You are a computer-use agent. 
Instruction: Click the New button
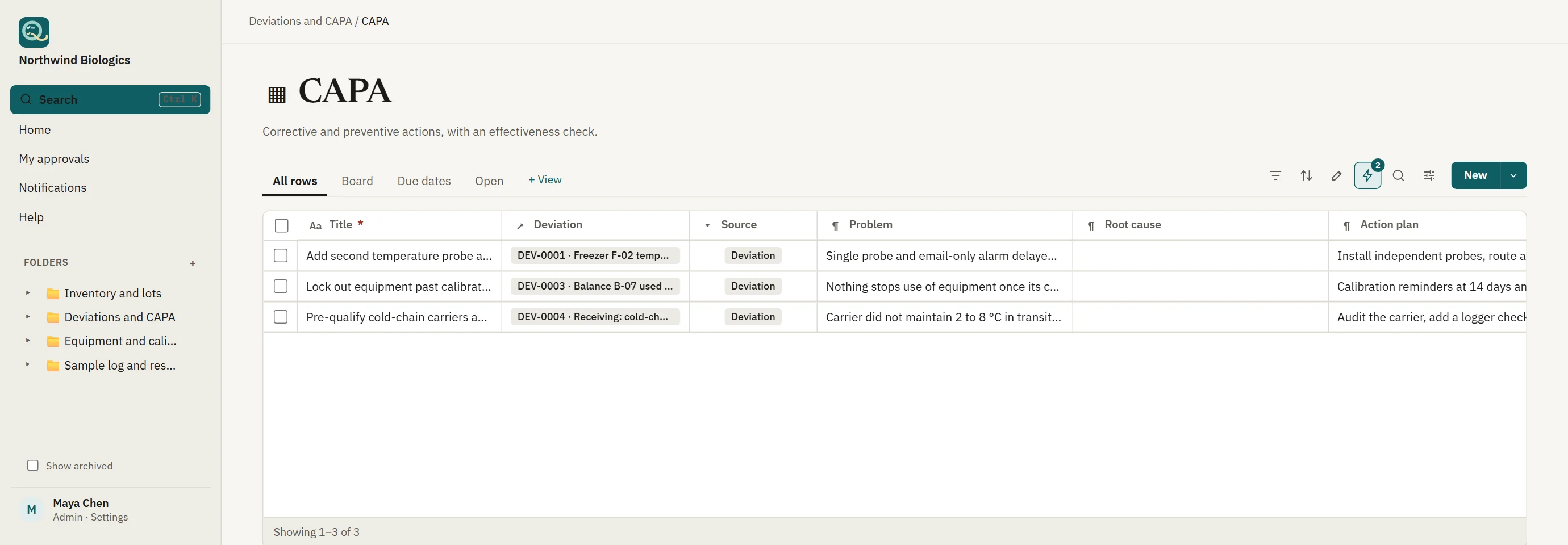click(1475, 176)
